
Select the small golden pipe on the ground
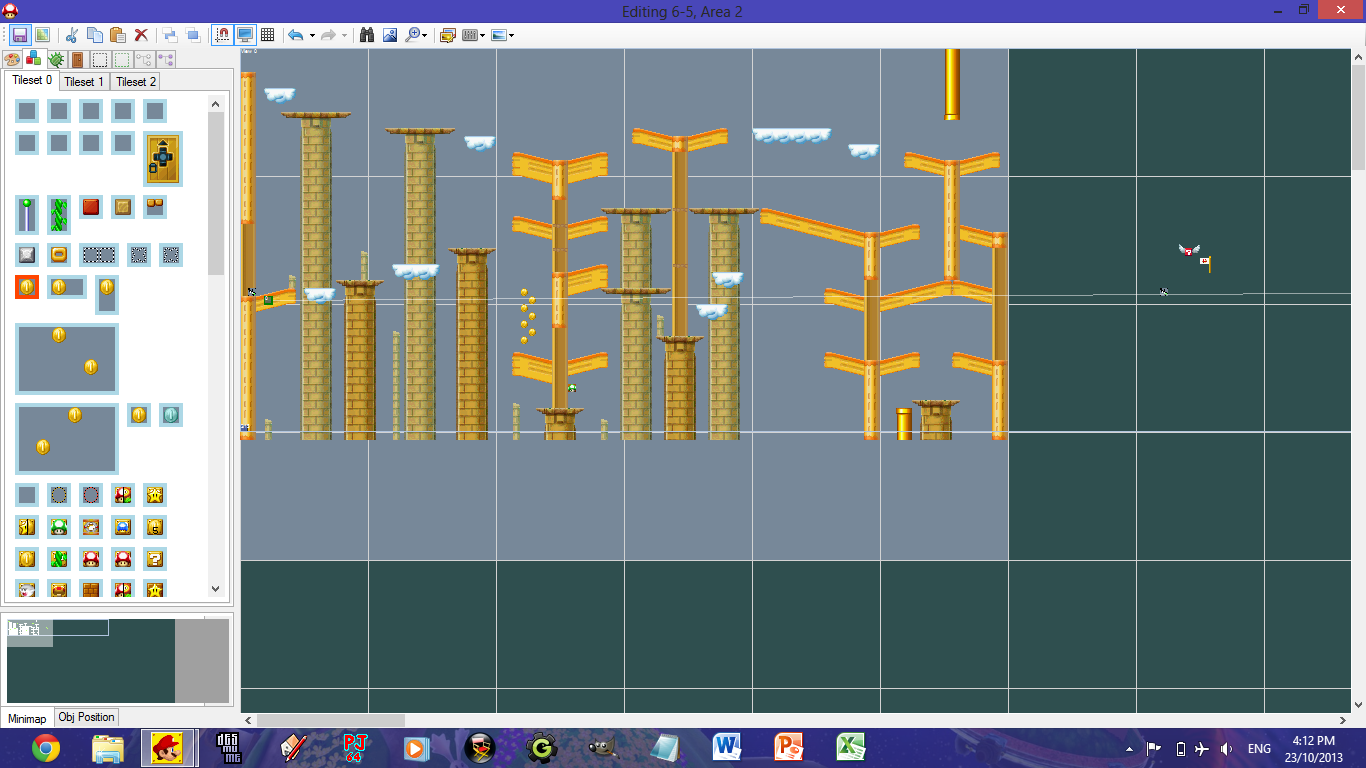[904, 423]
